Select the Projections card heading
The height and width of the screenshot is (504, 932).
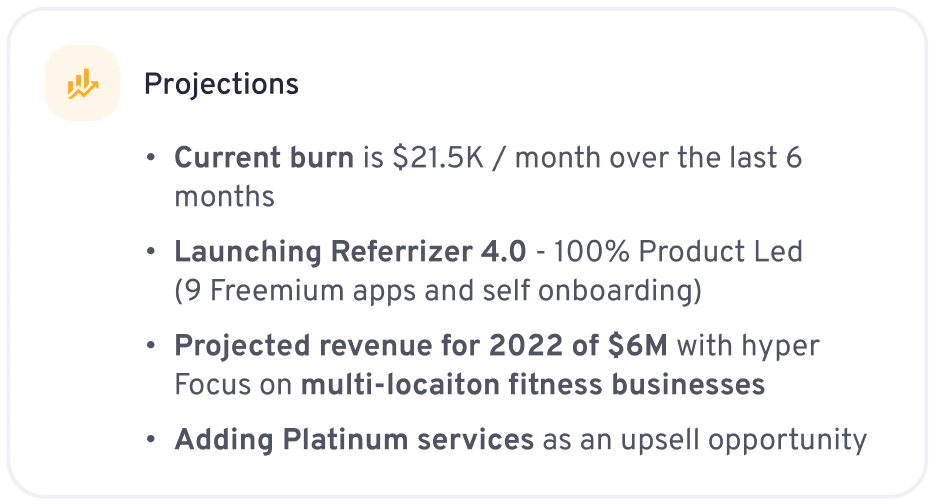coord(221,84)
